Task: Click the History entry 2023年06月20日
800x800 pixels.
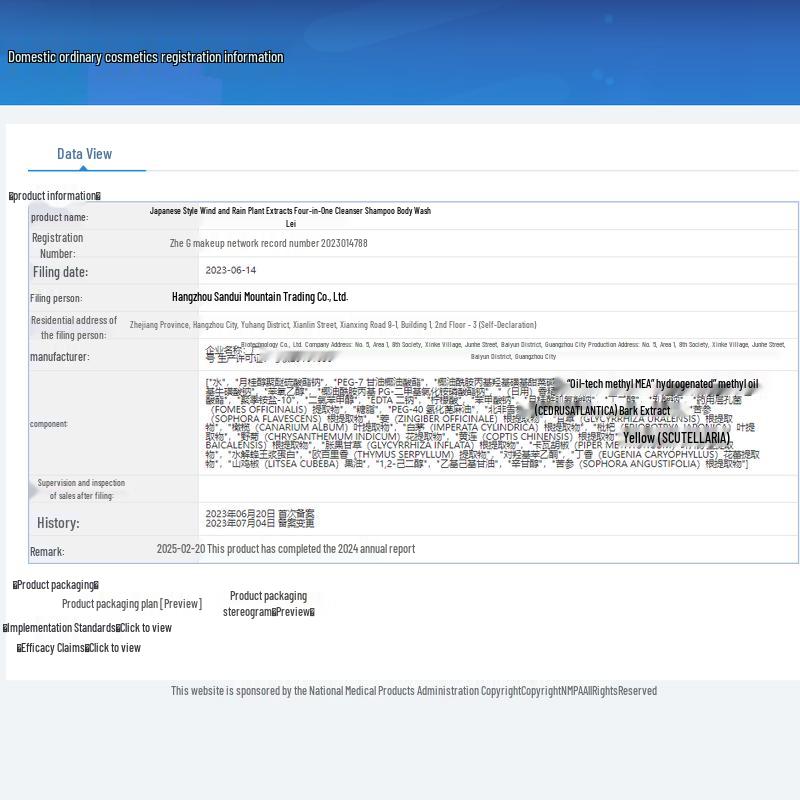Action: tap(260, 513)
